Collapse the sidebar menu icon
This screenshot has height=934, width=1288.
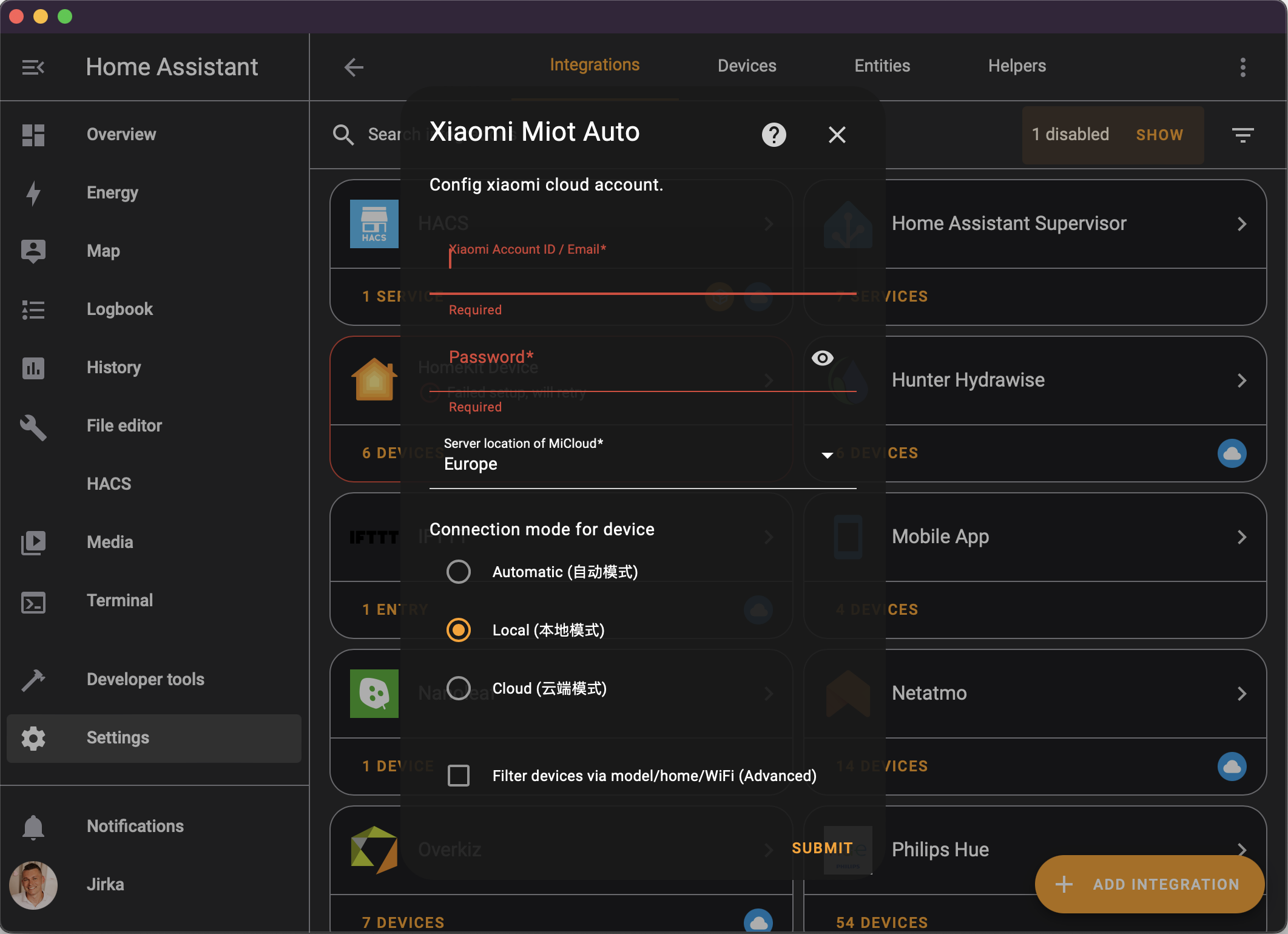pyautogui.click(x=33, y=67)
